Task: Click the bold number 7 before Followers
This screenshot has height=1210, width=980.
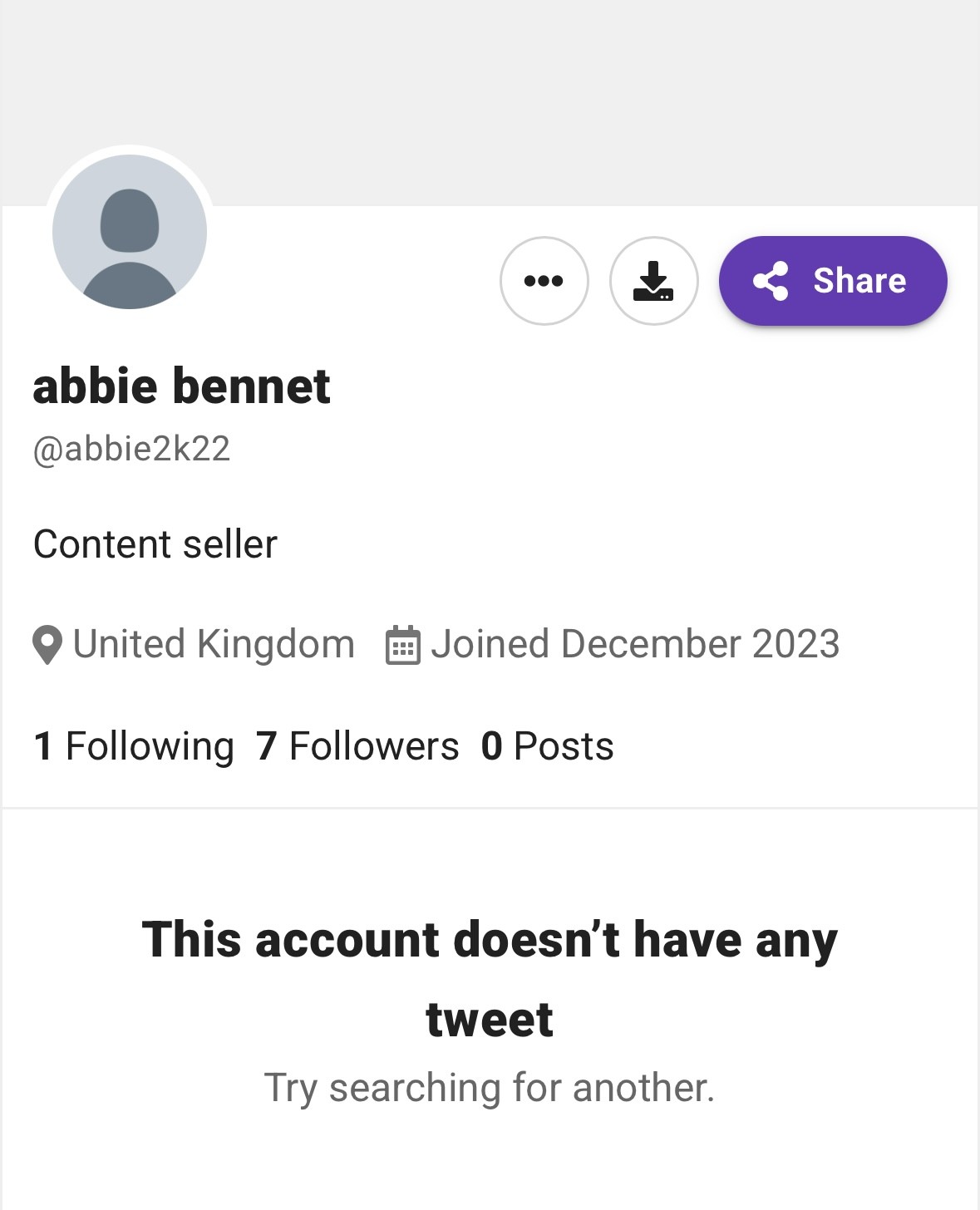Action: pos(266,746)
